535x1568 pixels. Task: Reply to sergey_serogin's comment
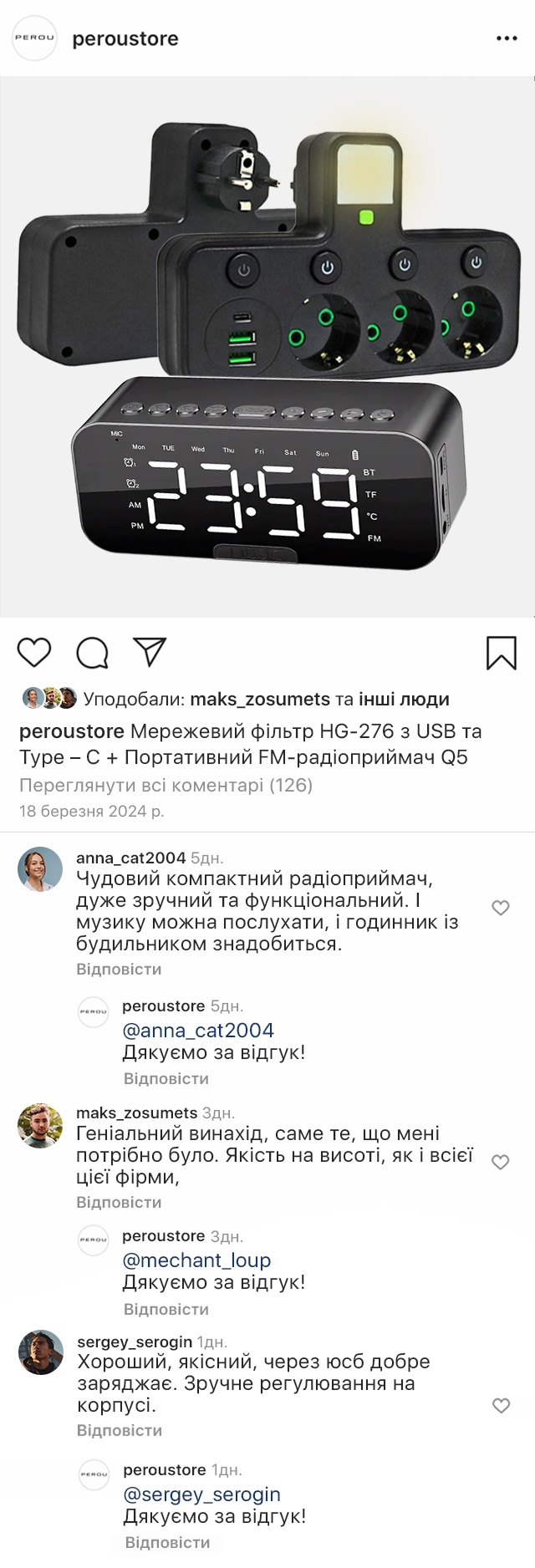[120, 1431]
